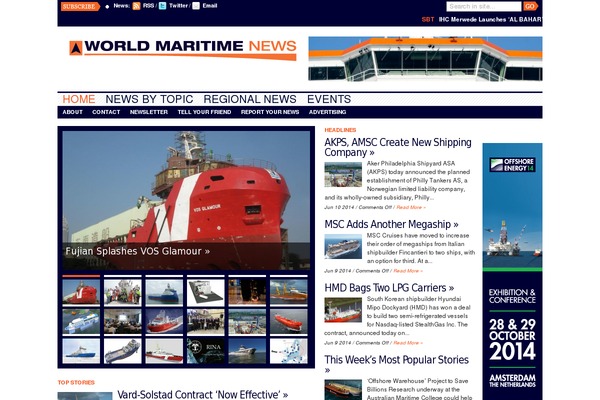Click the Email envelope icon
Image resolution: width=600 pixels, height=400 pixels.
196,6
